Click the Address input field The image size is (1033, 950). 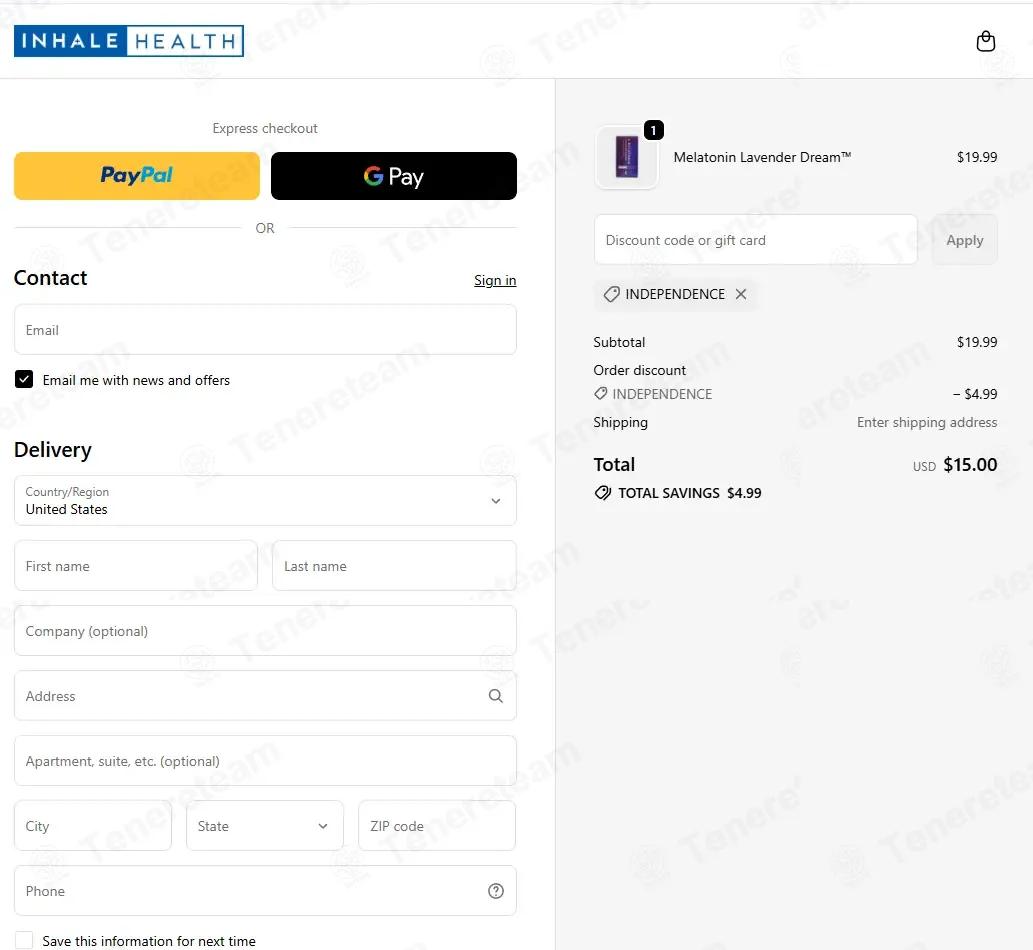click(x=265, y=696)
